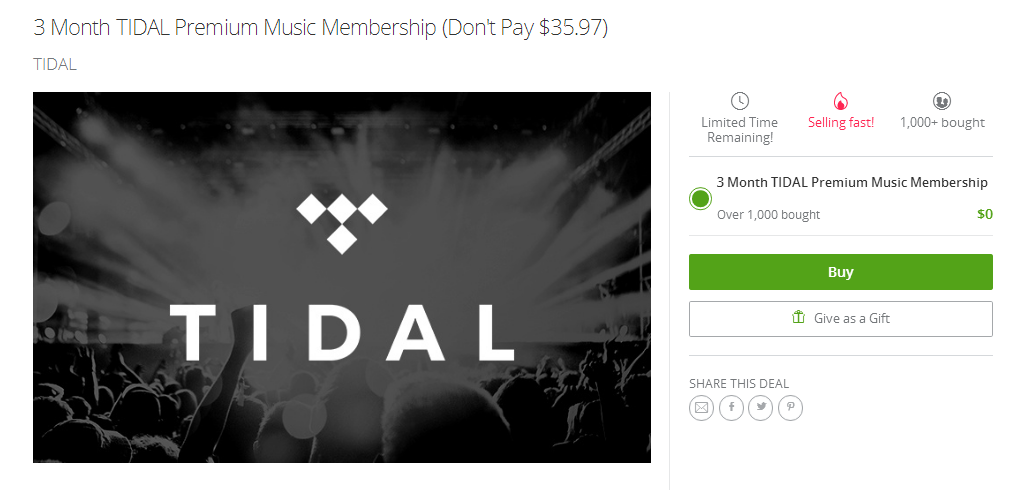Viewport: 1013px width, 490px height.
Task: Click the green Buy button
Action: coord(841,272)
